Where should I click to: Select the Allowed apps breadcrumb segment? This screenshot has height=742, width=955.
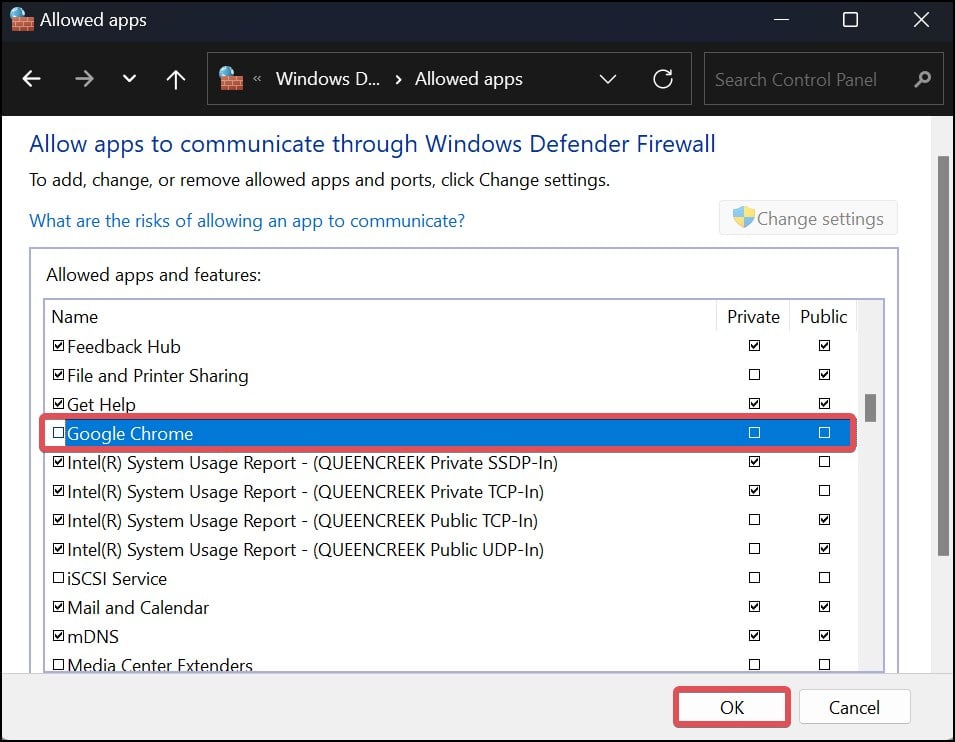[468, 79]
